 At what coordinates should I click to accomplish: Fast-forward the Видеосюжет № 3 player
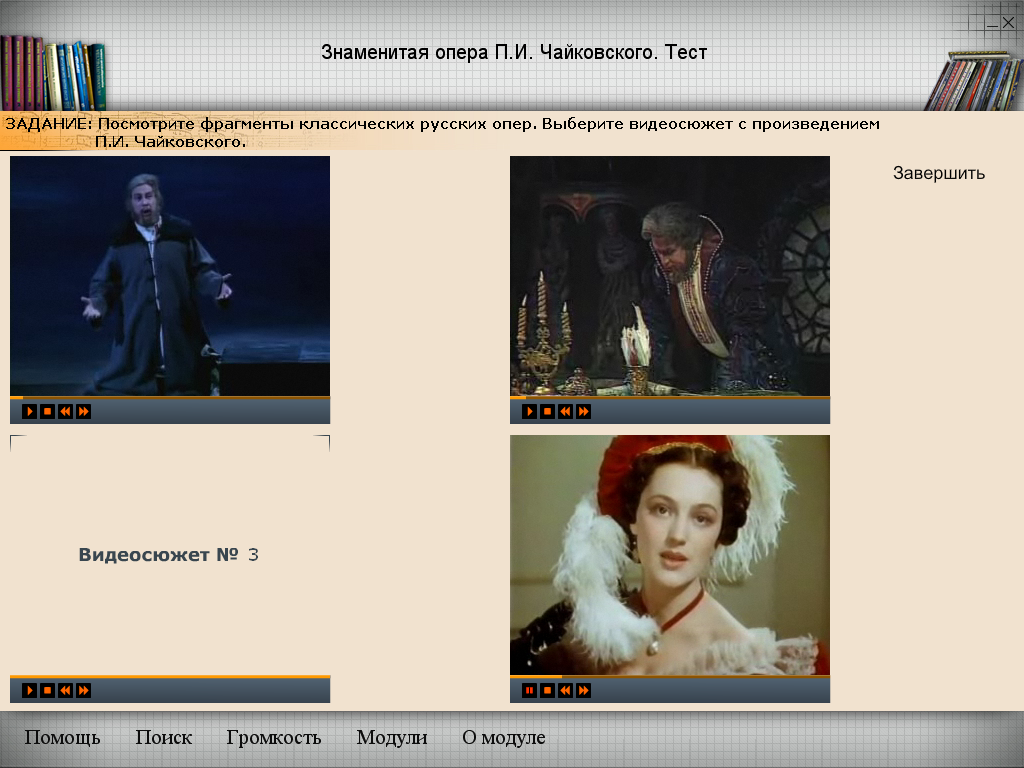pos(84,690)
